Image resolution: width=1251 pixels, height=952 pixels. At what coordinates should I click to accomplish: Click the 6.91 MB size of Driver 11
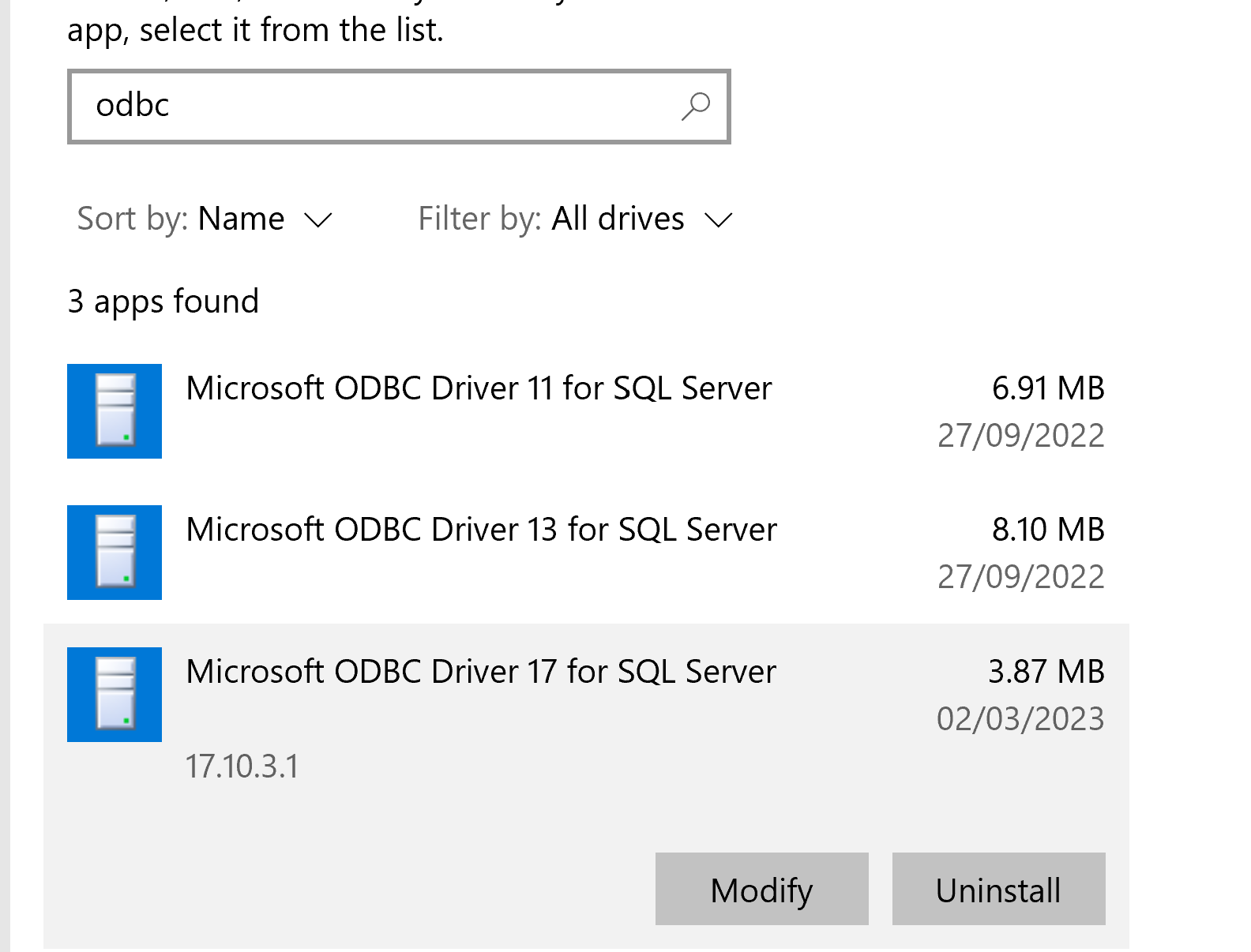coord(1047,388)
